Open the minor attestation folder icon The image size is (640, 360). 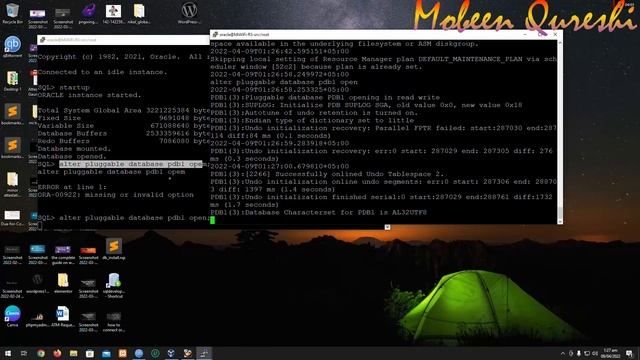[12, 184]
